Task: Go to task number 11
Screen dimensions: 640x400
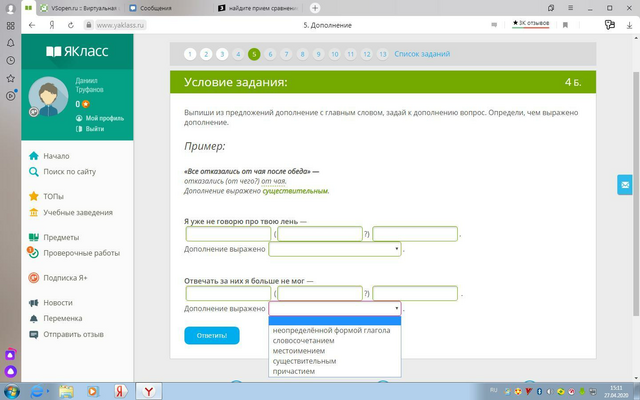Action: [x=351, y=54]
